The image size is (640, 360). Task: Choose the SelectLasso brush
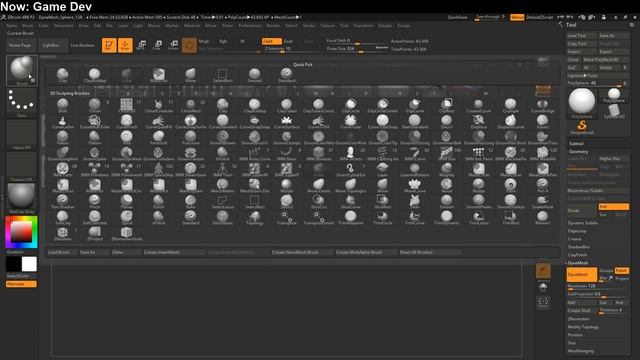(222, 202)
